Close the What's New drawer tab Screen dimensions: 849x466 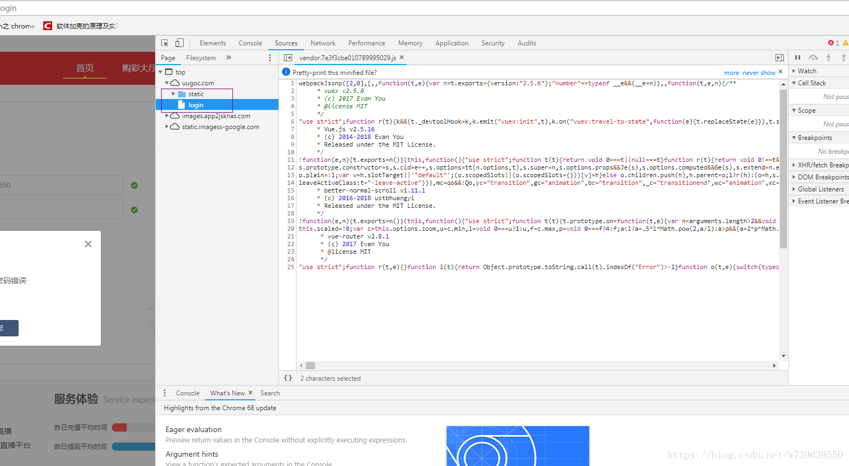[250, 392]
